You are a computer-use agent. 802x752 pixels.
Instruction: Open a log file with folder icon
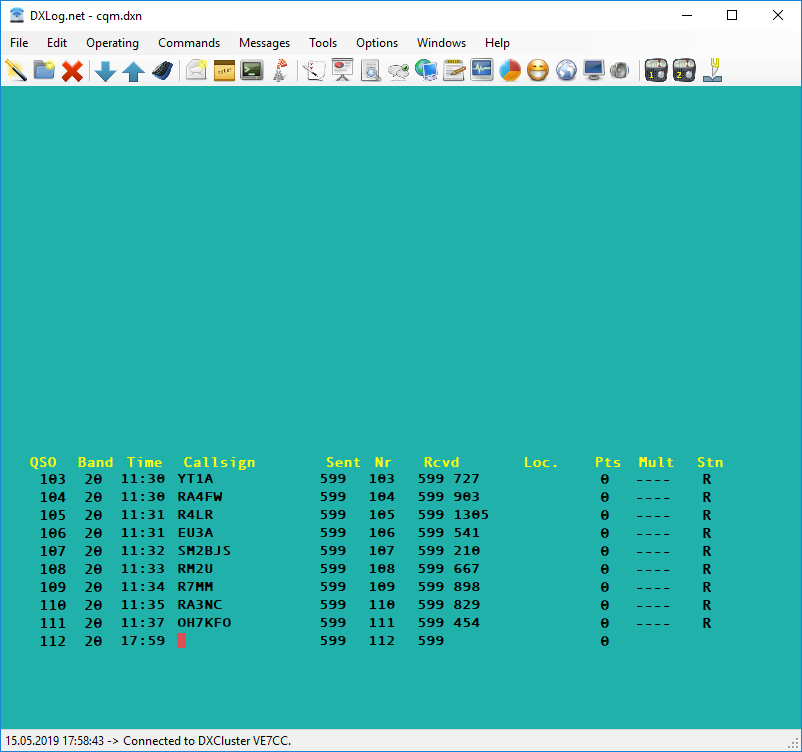[44, 70]
